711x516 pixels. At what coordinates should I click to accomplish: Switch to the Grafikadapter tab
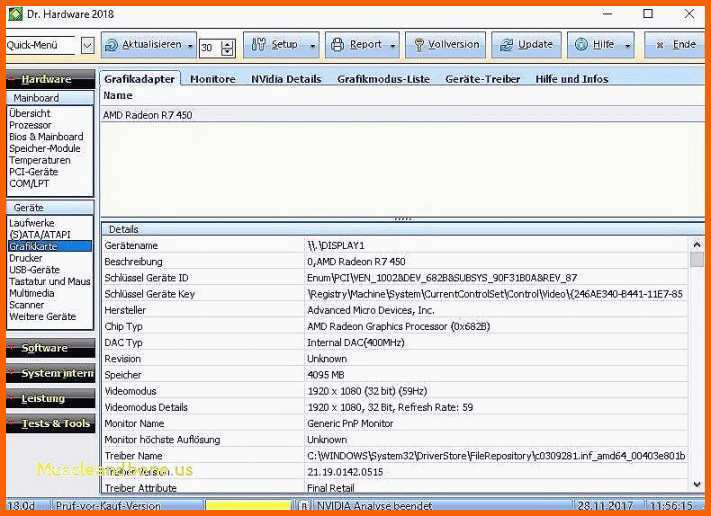140,79
